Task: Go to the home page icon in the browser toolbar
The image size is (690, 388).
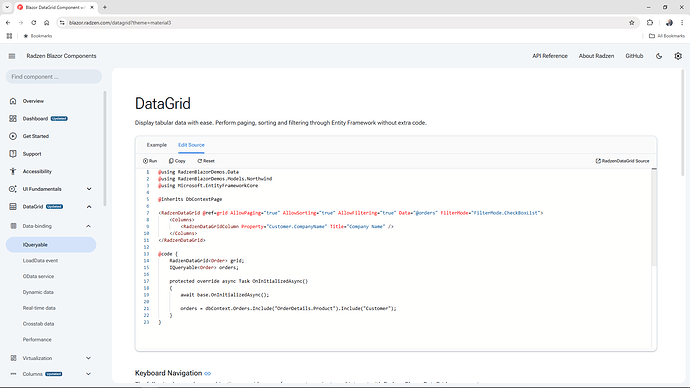Action: pyautogui.click(x=47, y=22)
